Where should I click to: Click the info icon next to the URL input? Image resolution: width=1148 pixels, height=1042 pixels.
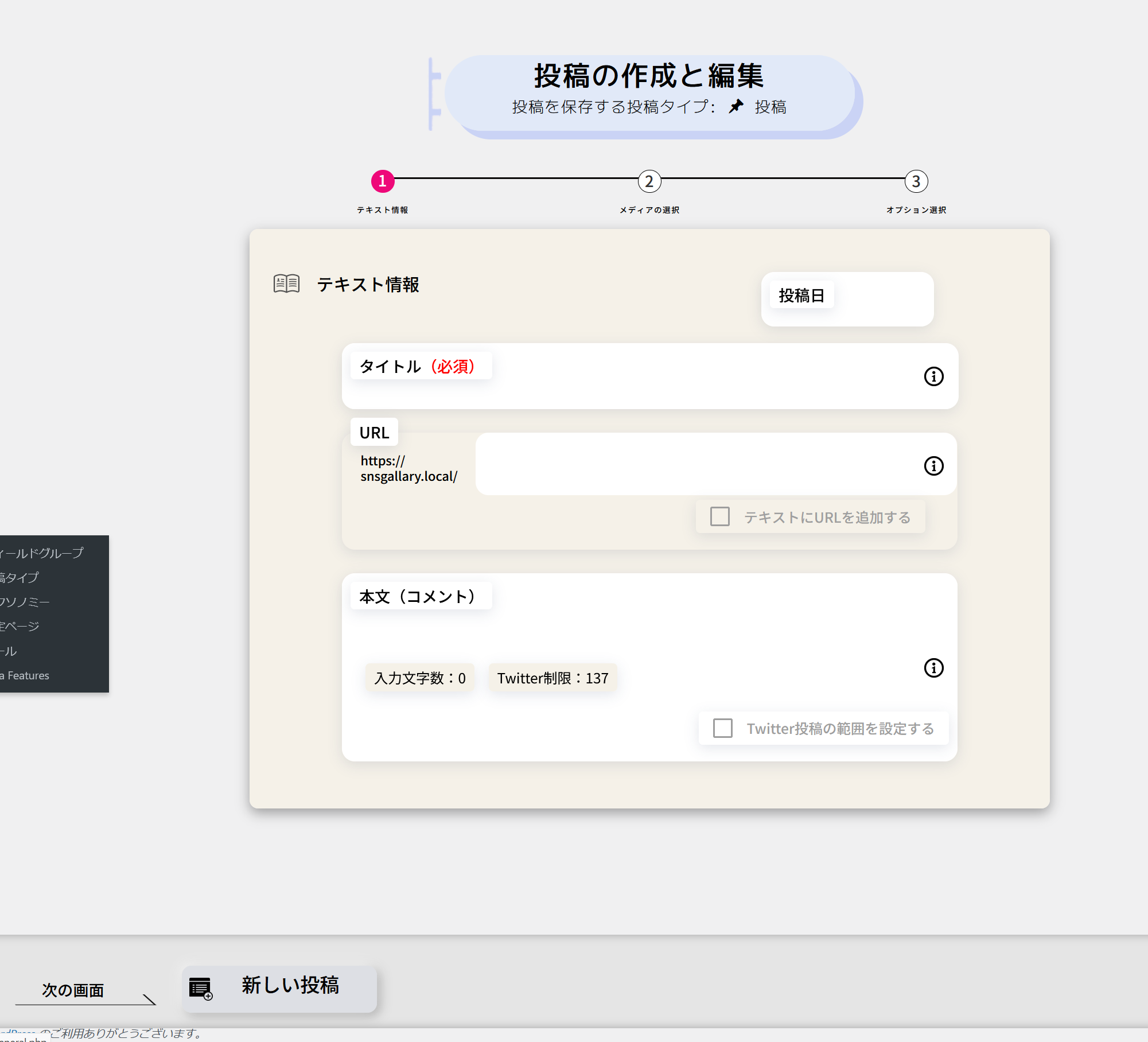point(933,466)
